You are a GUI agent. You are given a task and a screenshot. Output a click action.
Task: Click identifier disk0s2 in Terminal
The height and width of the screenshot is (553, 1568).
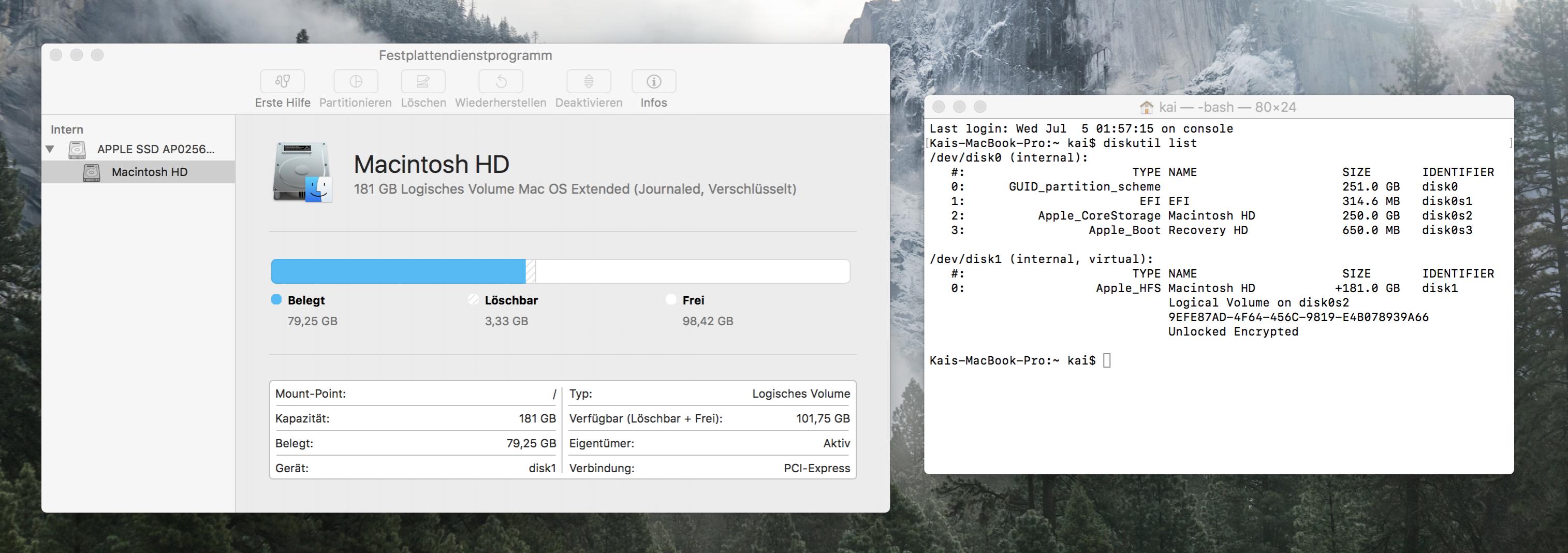1447,215
